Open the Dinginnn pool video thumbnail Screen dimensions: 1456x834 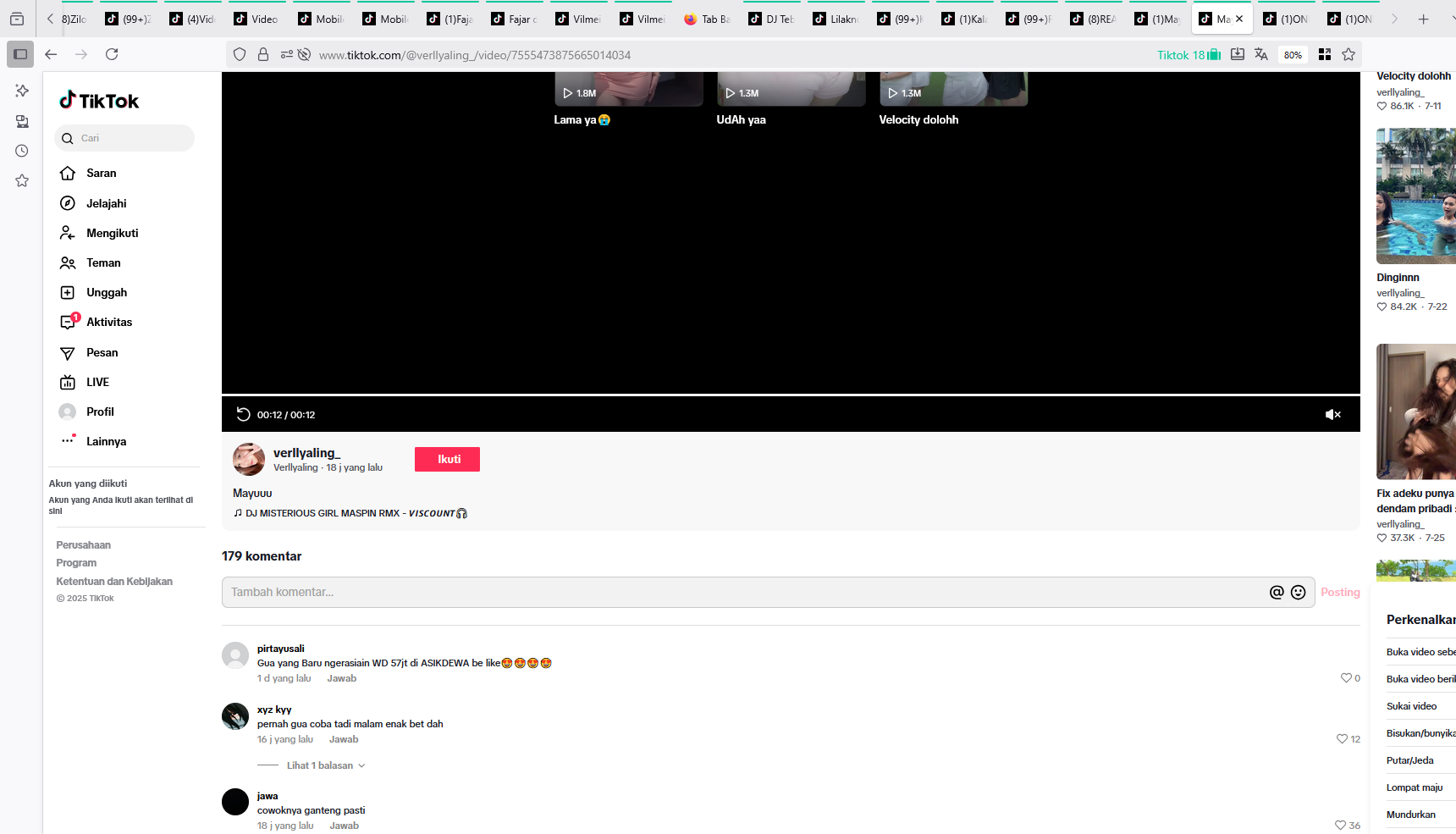(x=1416, y=196)
